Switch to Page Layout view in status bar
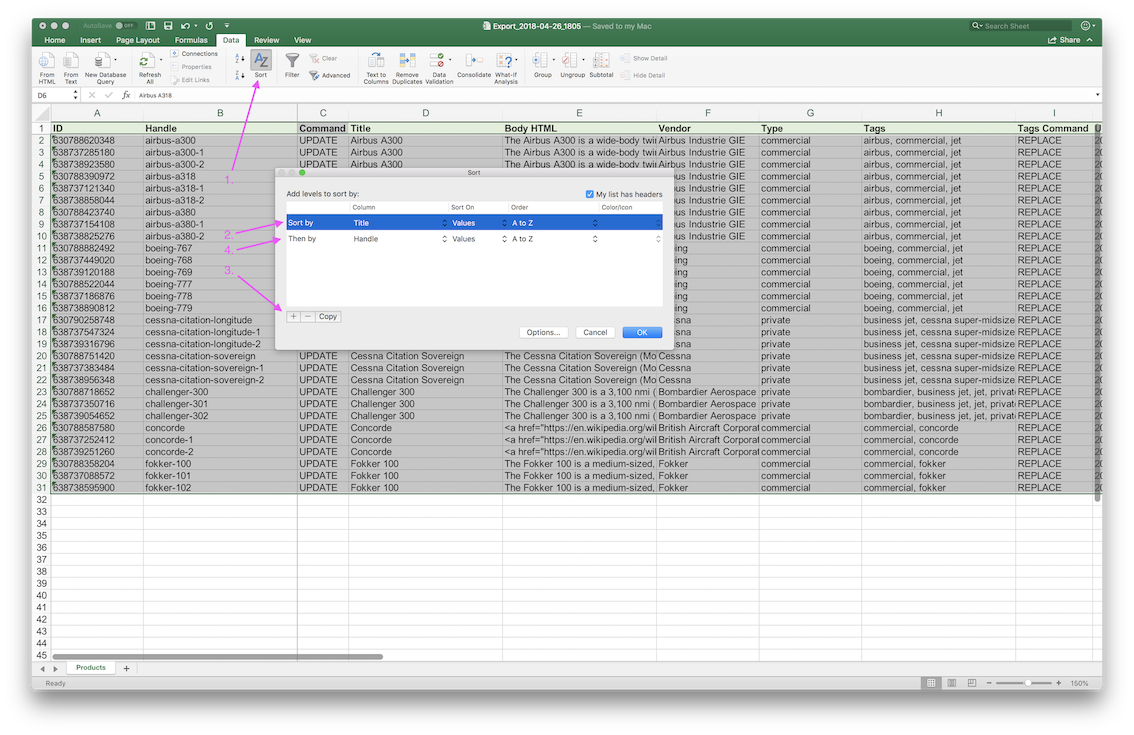 point(951,683)
